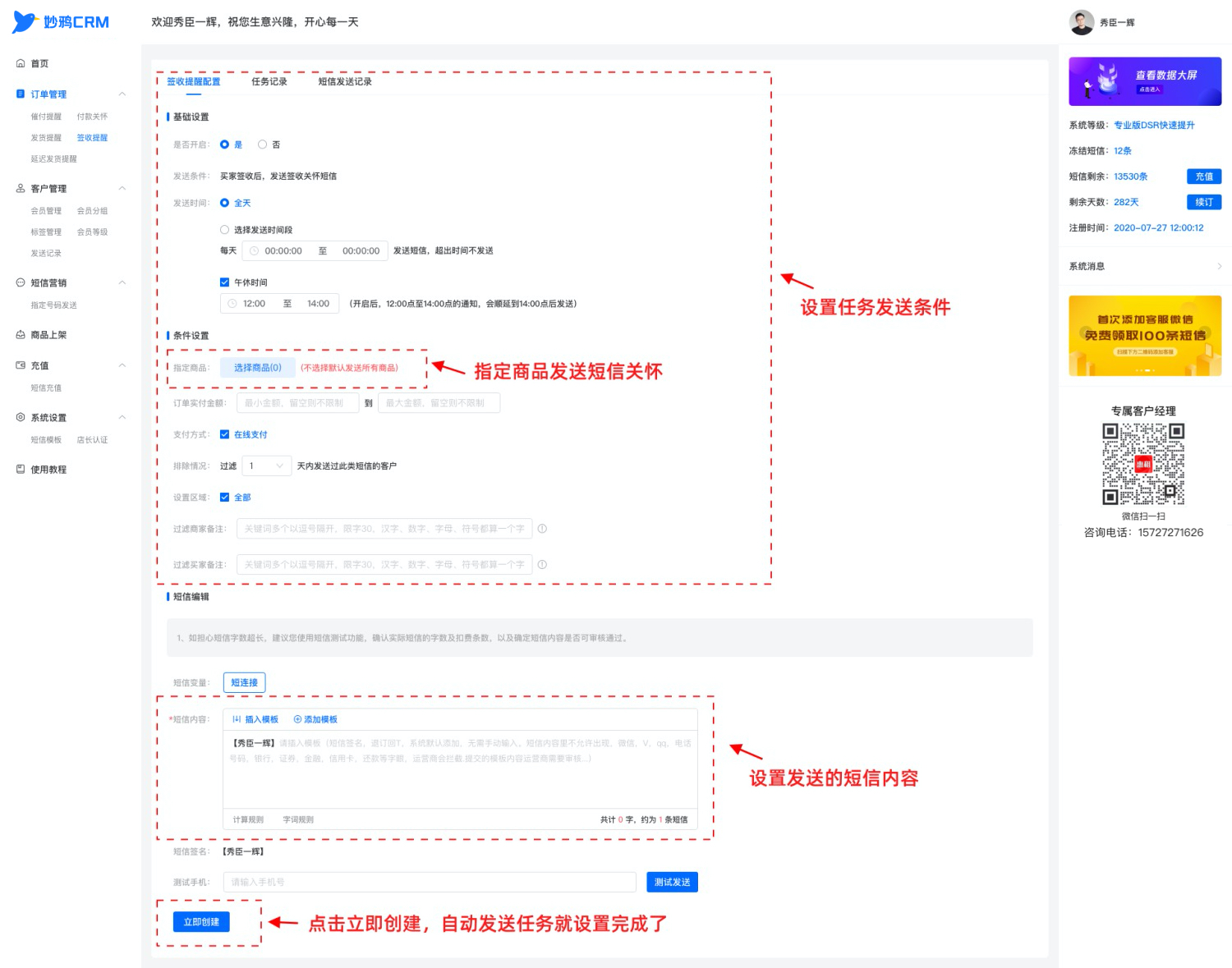
Task: Uncheck the 午休时间 checkbox
Action: pos(224,282)
